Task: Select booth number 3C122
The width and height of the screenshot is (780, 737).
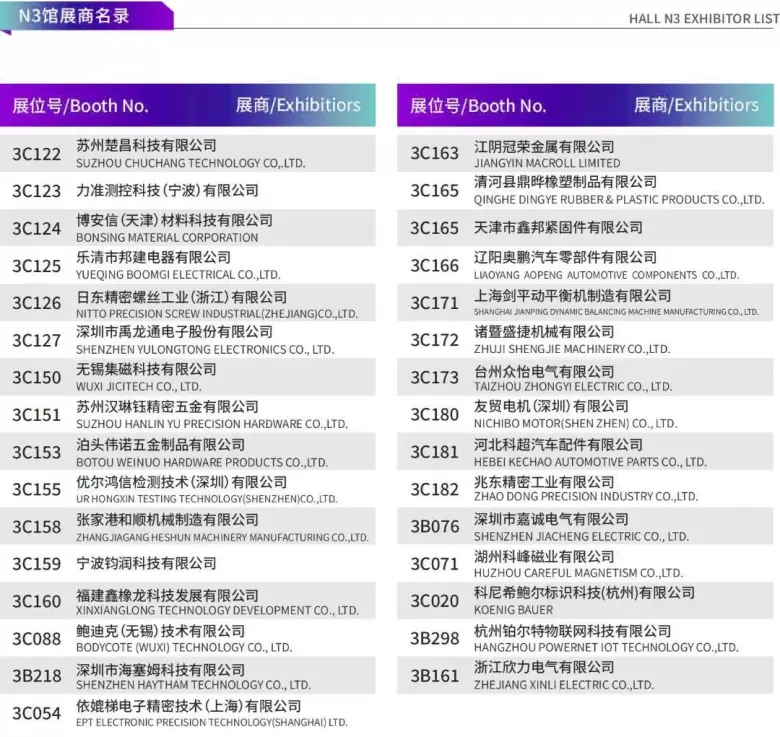Action: click(36, 154)
